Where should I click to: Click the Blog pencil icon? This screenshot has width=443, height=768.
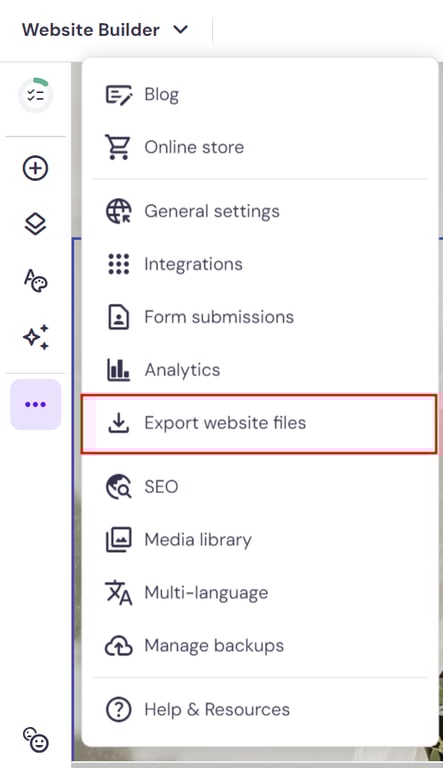tap(119, 95)
